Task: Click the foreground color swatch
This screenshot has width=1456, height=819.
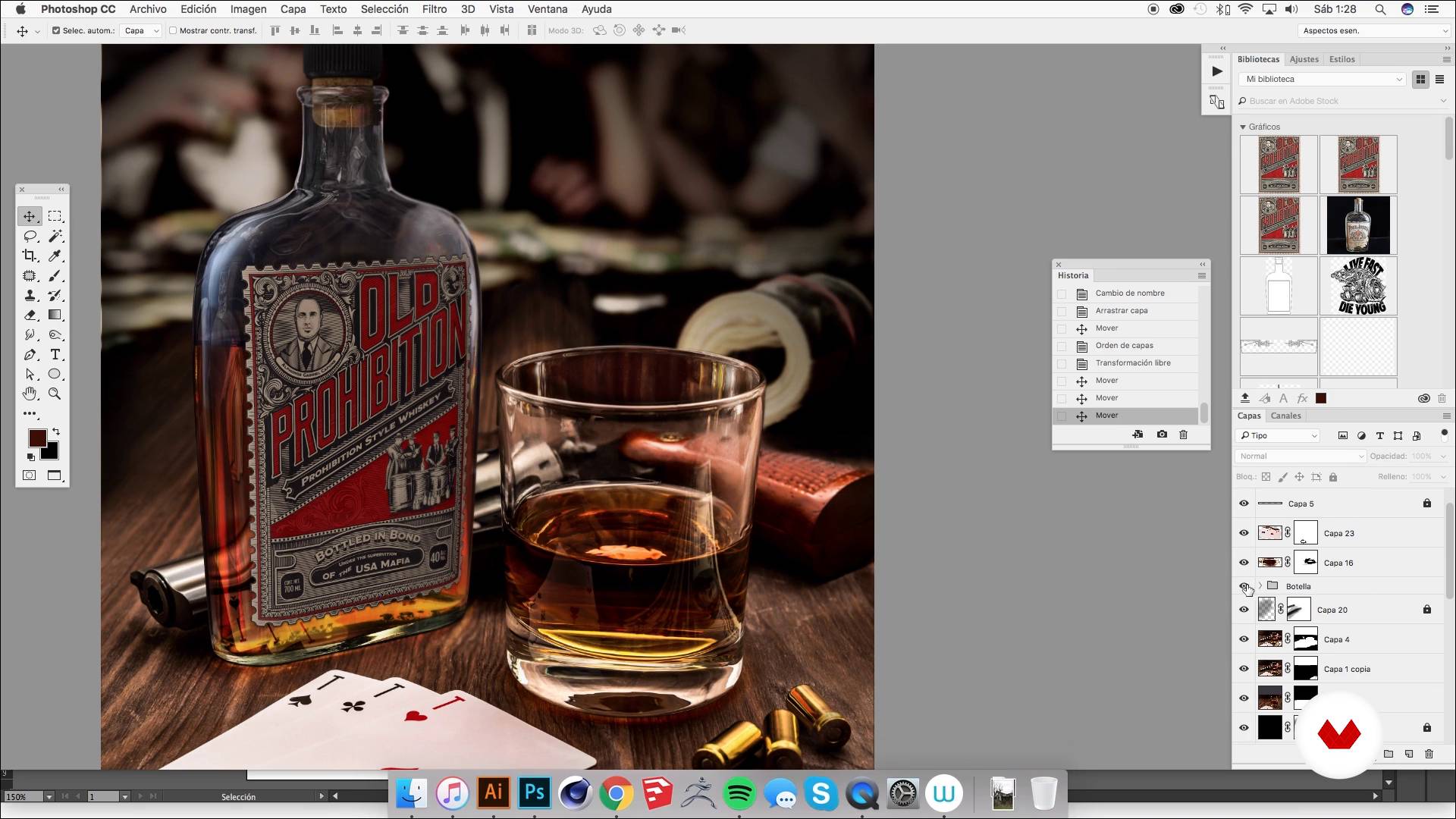Action: click(36, 437)
